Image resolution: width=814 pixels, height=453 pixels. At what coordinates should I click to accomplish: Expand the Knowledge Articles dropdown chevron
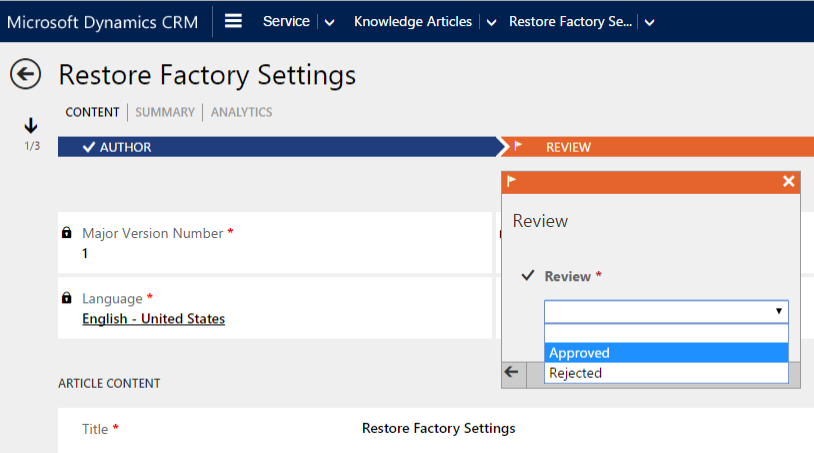click(x=491, y=22)
